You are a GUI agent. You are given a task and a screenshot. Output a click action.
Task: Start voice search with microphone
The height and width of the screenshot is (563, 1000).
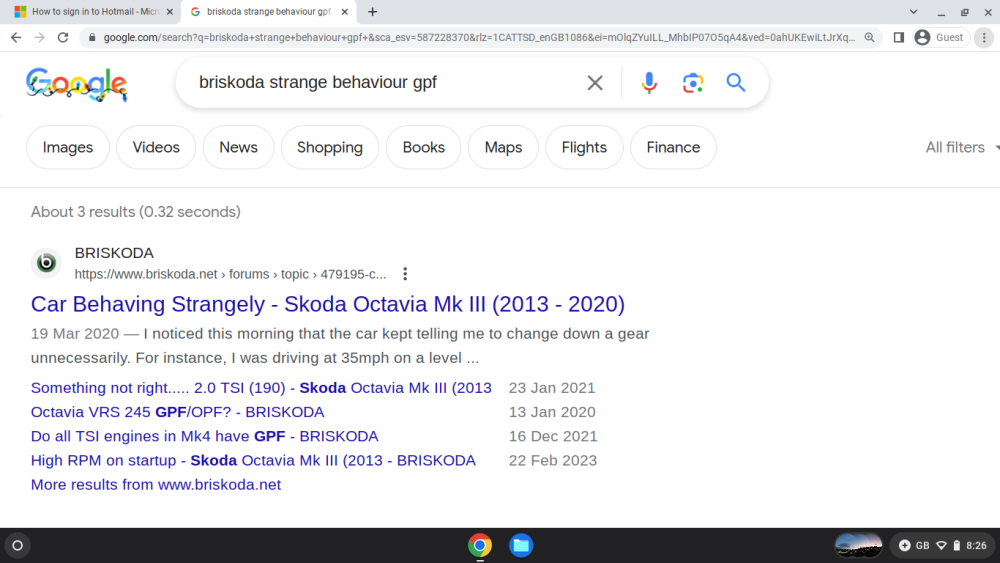(649, 82)
